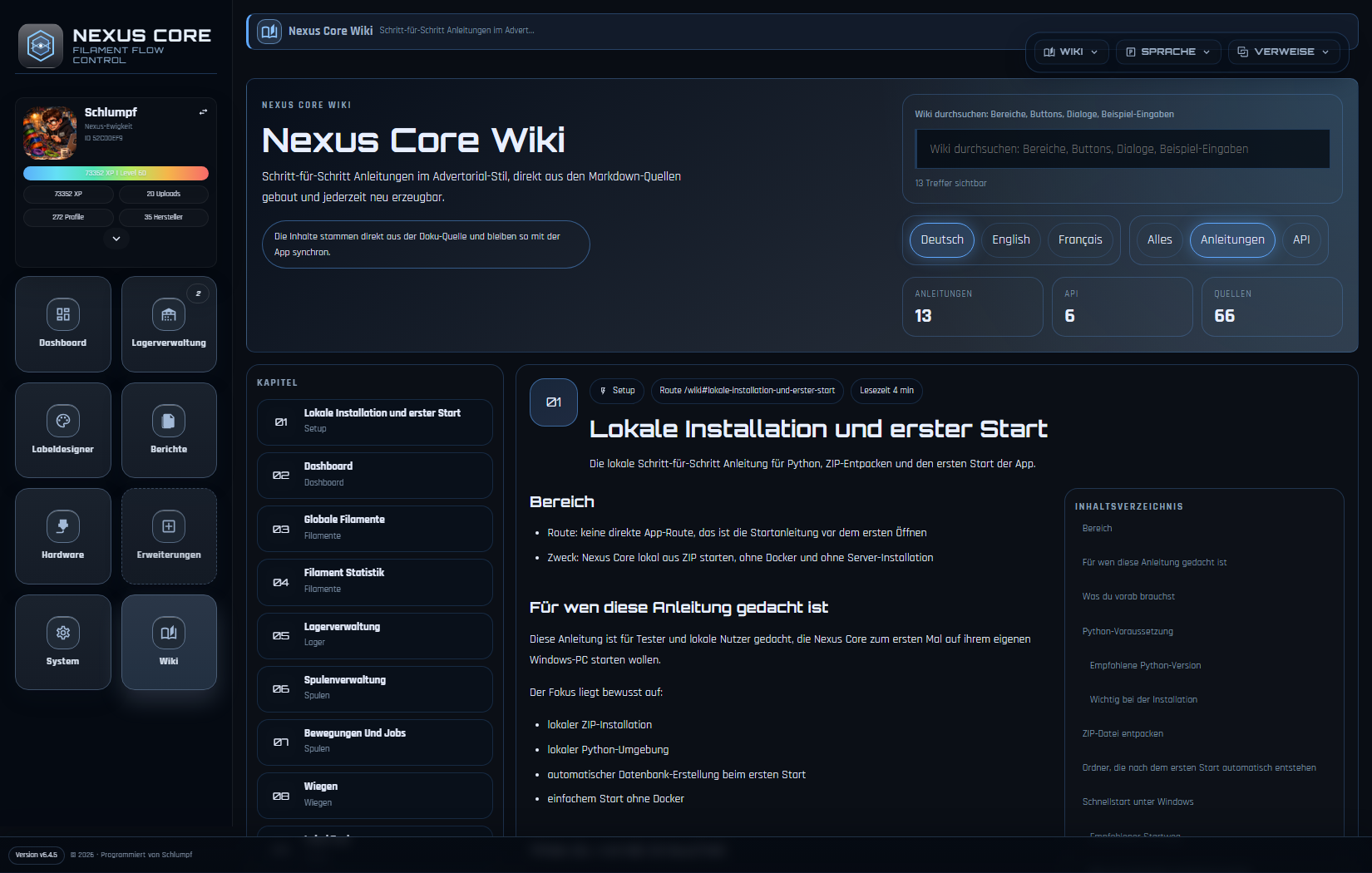The height and width of the screenshot is (873, 1372).
Task: Switch the category filter to API
Action: (x=1301, y=239)
